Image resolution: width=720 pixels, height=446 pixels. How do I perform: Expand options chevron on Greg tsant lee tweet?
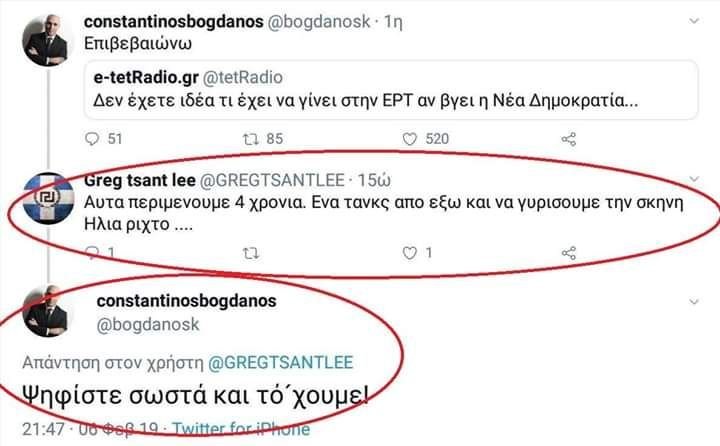coord(692,181)
